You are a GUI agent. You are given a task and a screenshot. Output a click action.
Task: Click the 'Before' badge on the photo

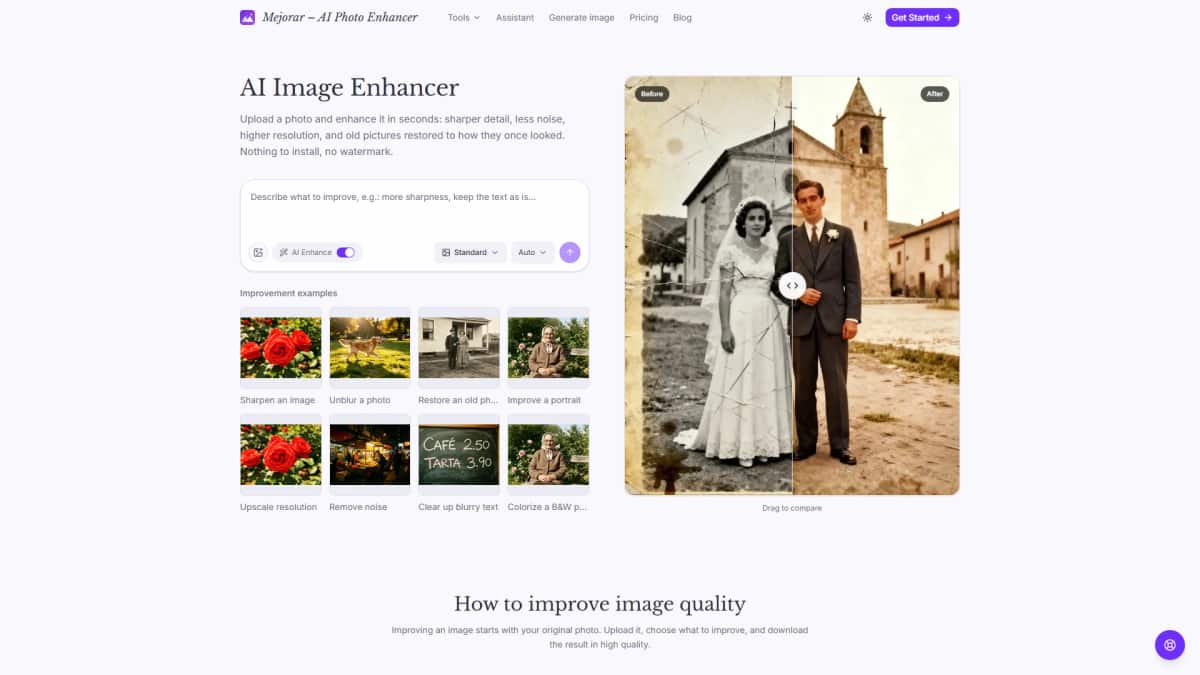tap(652, 94)
